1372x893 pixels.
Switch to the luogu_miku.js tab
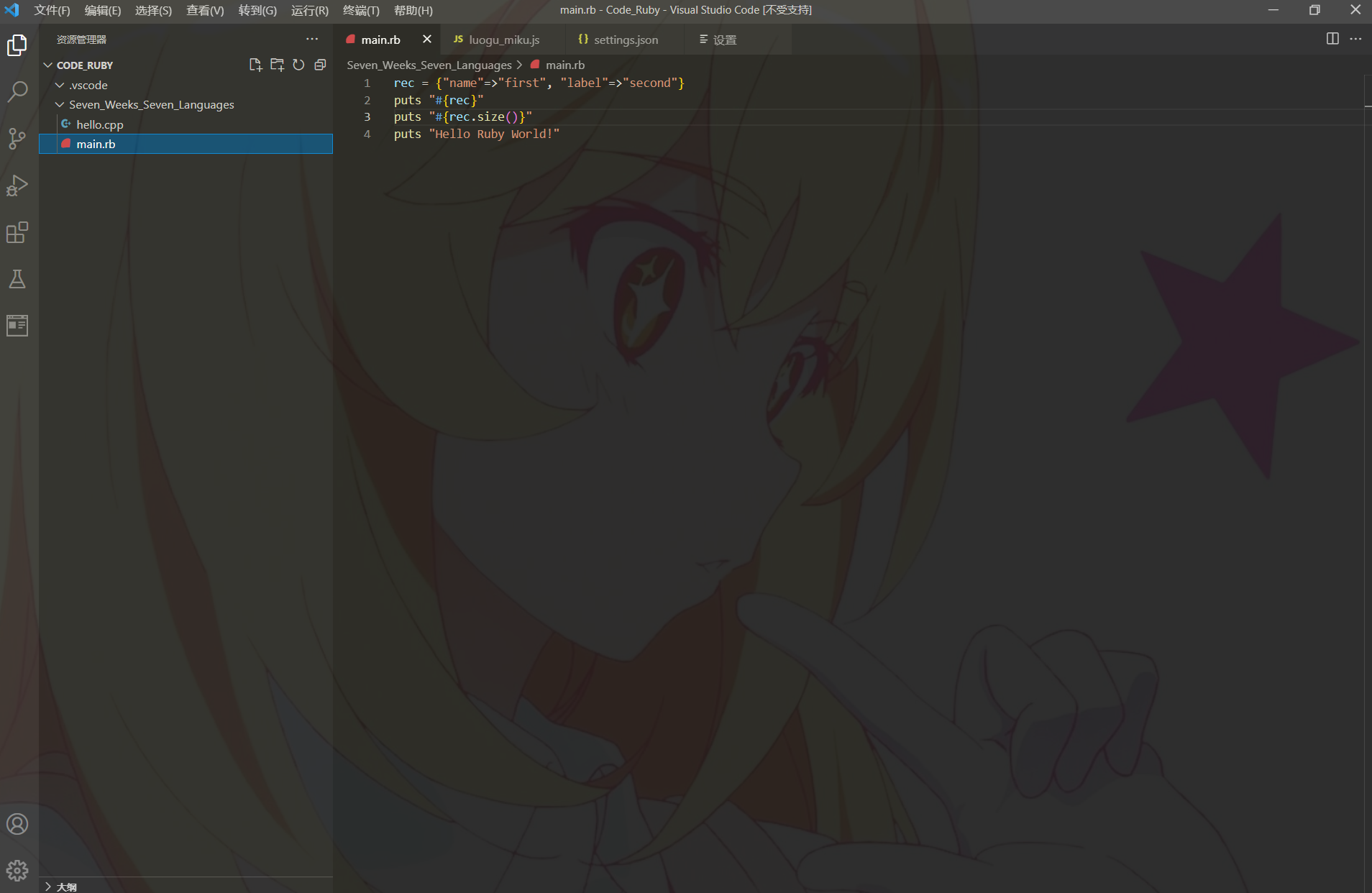pos(503,40)
